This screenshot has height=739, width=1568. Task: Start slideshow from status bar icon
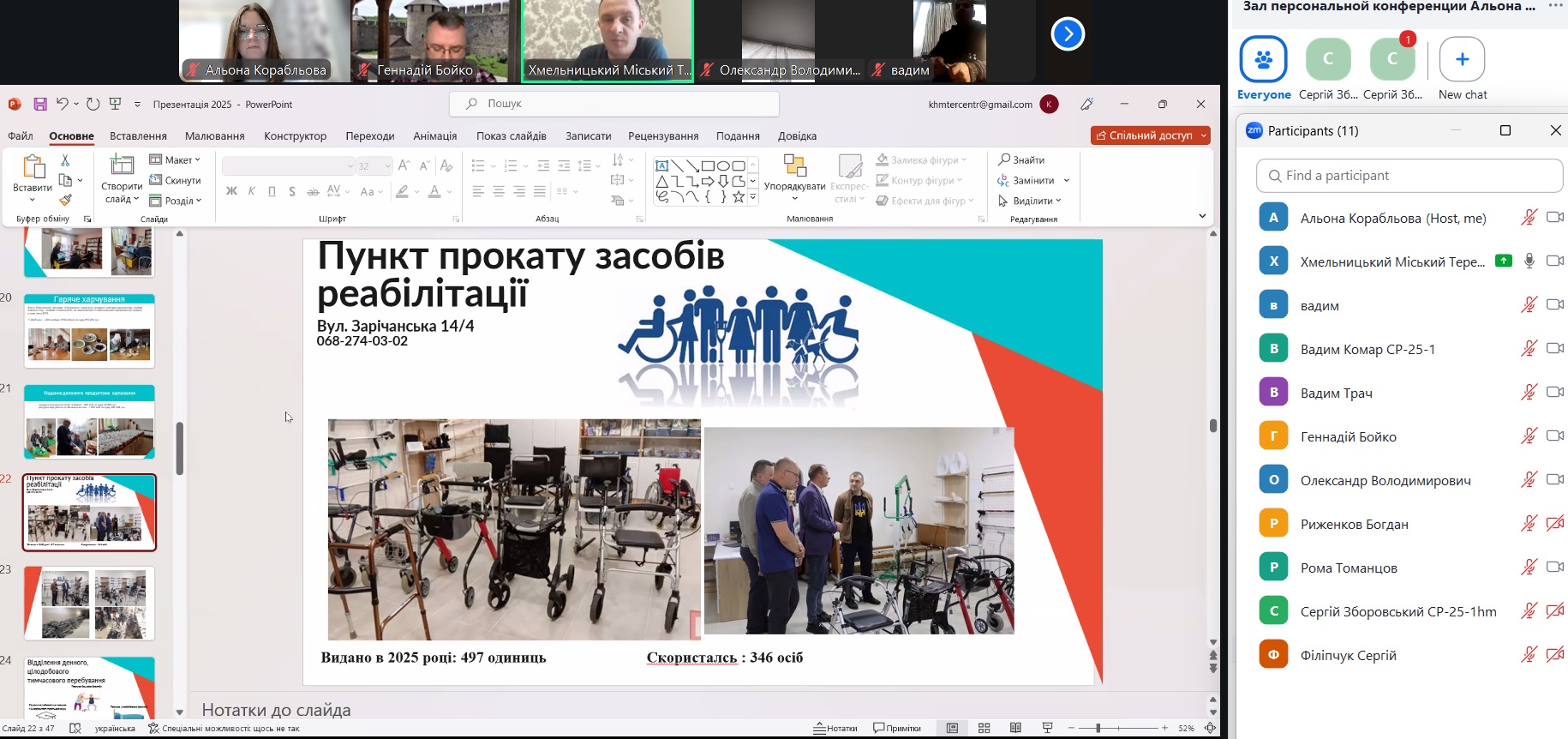click(x=1047, y=728)
